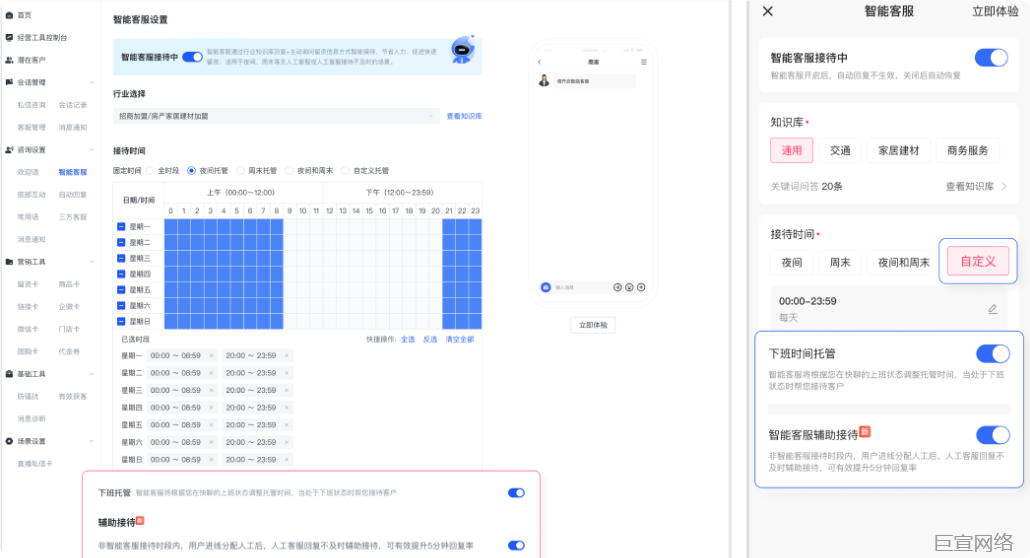The image size is (1030, 558).
Task: Remove 星期日 20:00~23:59 time chip with x
Action: point(286,460)
